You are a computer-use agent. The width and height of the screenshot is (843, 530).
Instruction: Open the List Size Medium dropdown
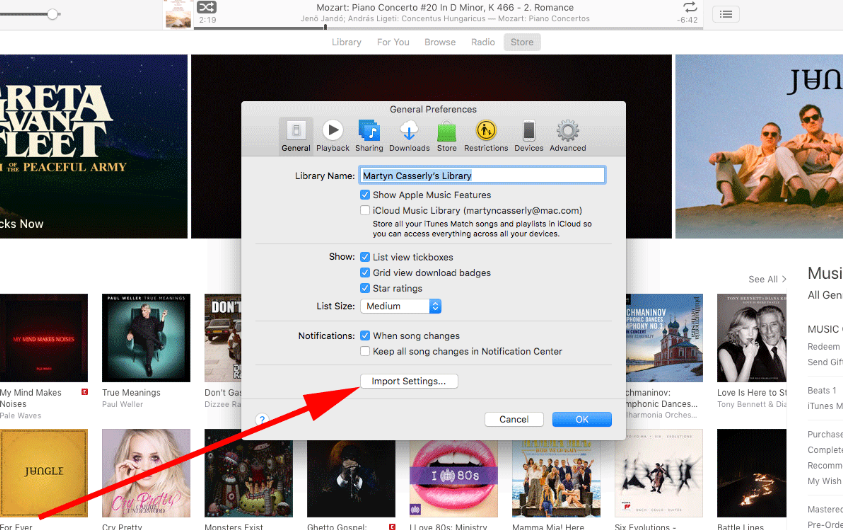[401, 306]
